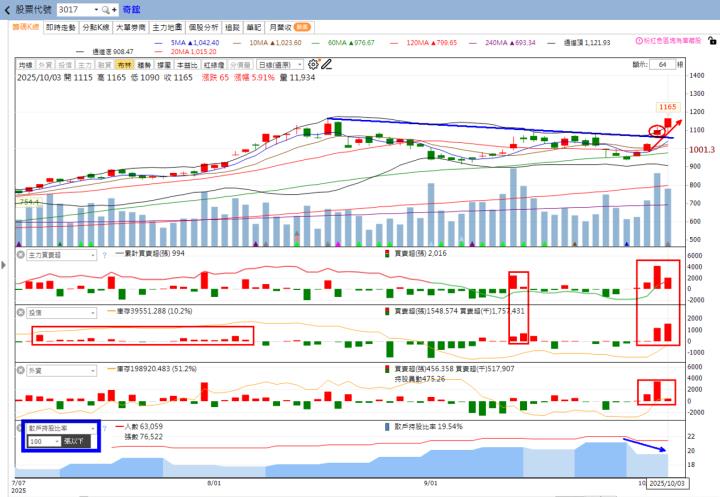This screenshot has height=497, width=720.
Task: Toggle 融資 overlay on chart toolbar
Action: click(x=104, y=65)
